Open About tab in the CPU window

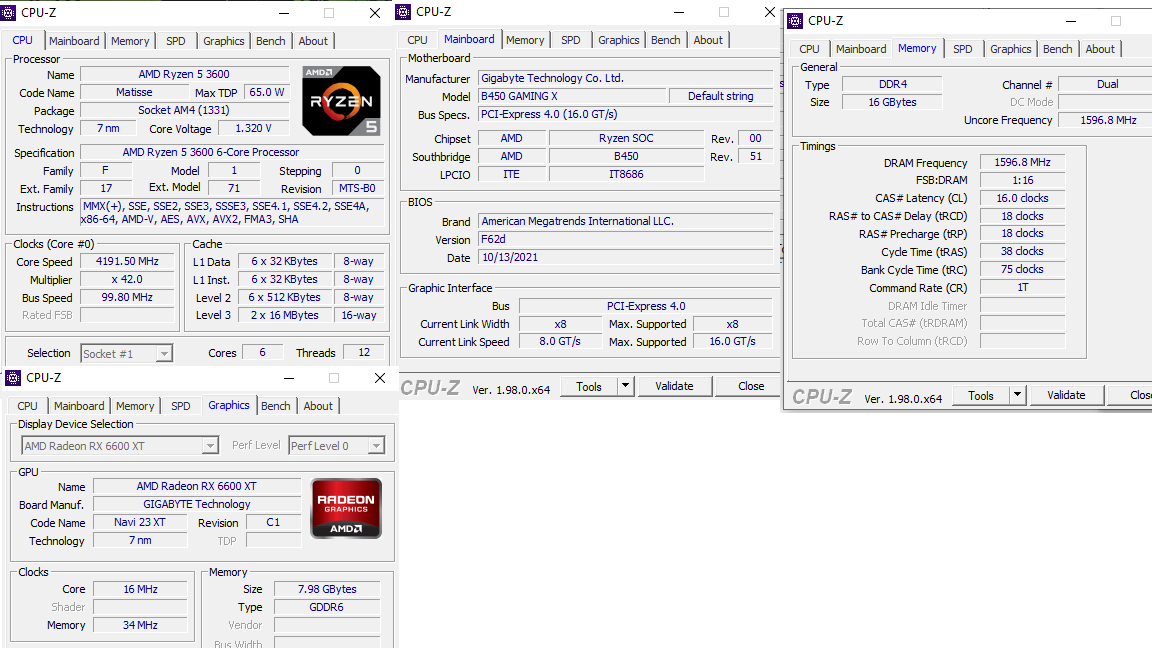click(x=313, y=41)
